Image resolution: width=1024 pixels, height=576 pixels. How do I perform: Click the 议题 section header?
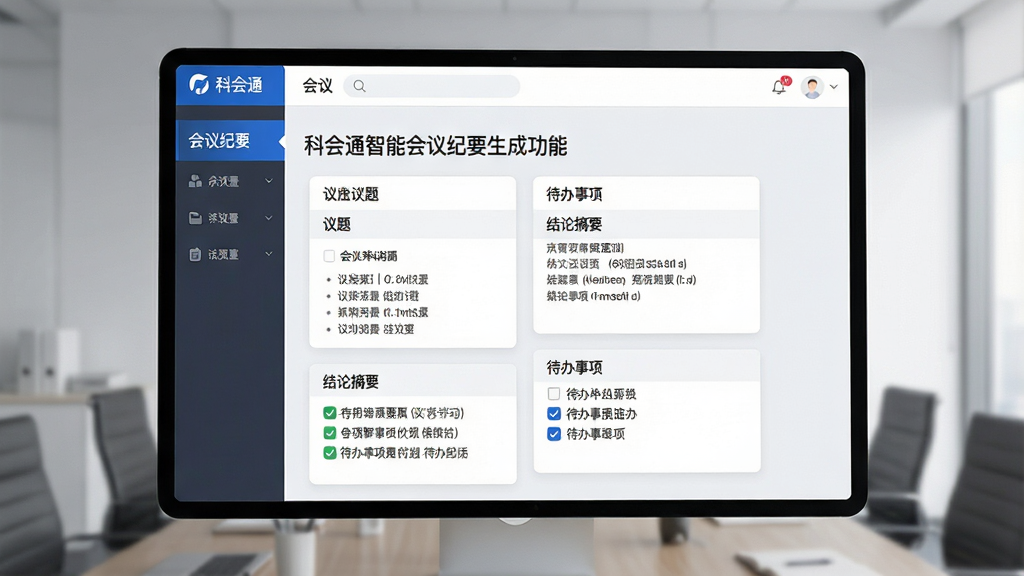[x=337, y=225]
